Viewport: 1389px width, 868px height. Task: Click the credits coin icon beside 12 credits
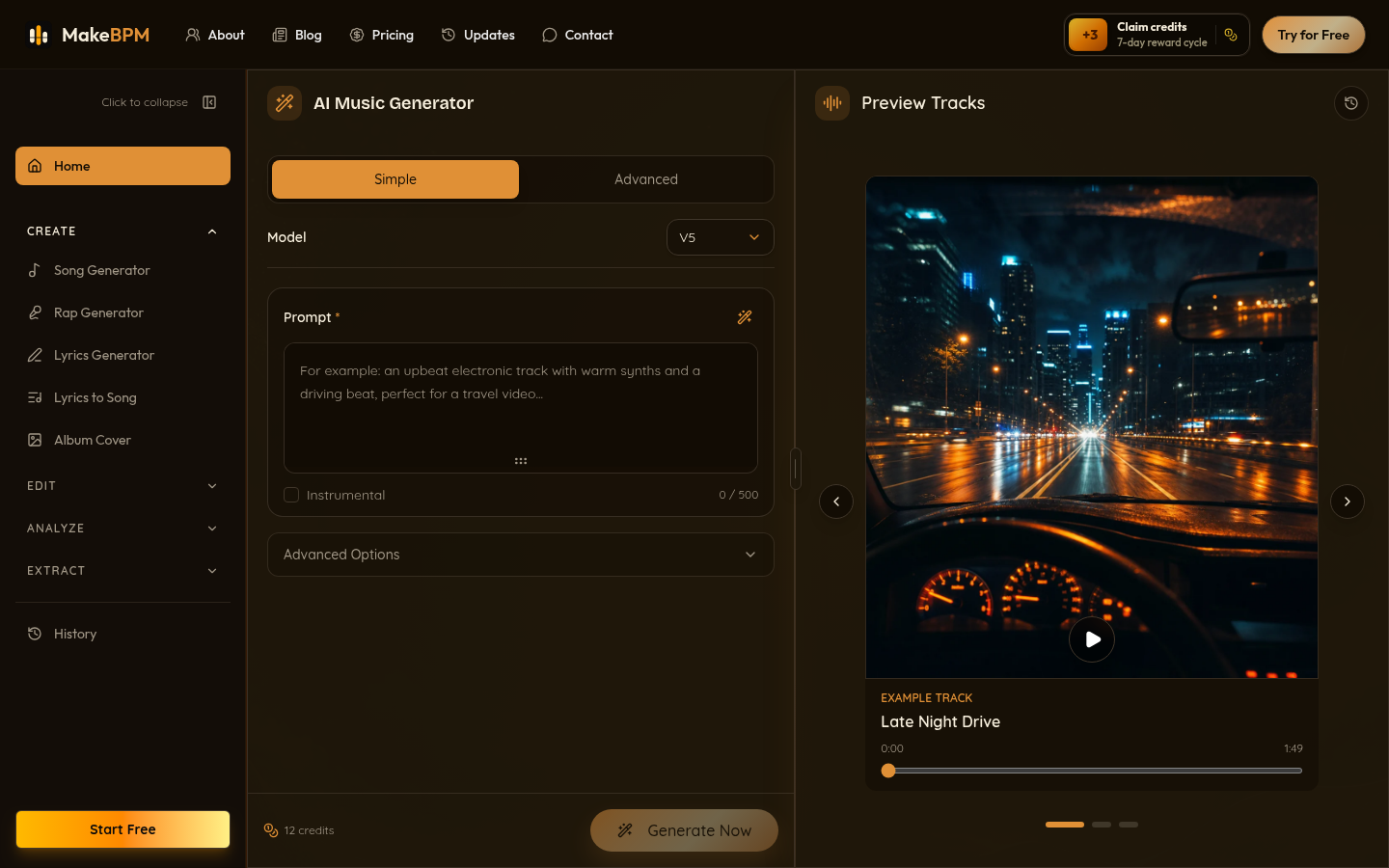click(271, 830)
